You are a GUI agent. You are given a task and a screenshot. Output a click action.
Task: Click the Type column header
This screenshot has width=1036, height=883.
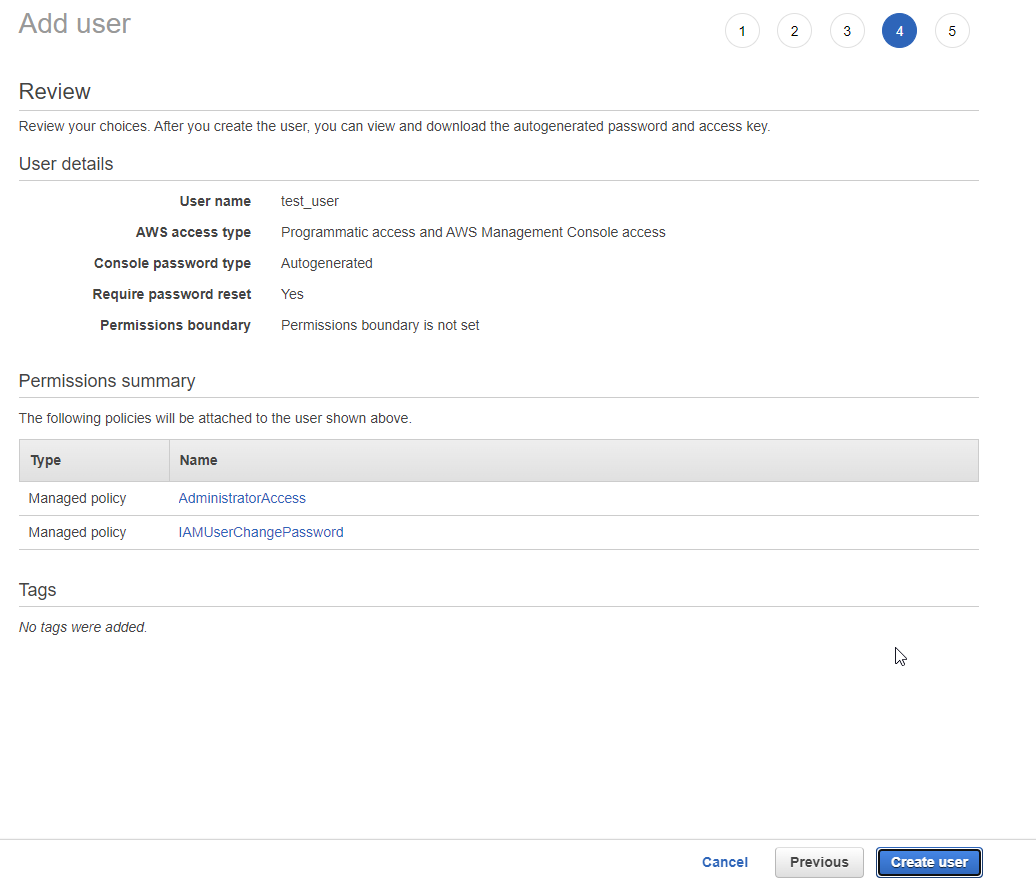click(45, 460)
